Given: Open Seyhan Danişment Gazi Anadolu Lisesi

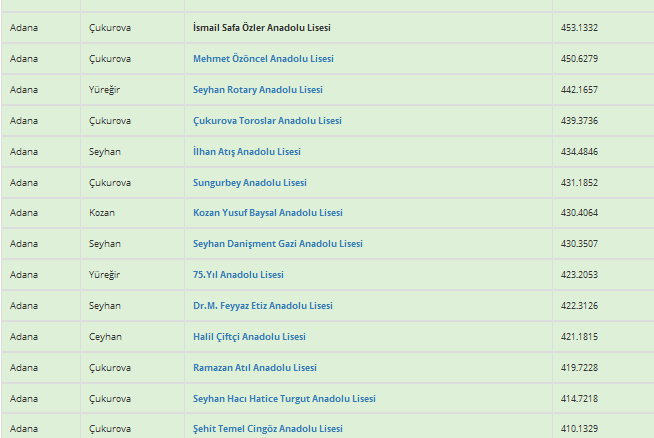Looking at the screenshot, I should [x=277, y=244].
